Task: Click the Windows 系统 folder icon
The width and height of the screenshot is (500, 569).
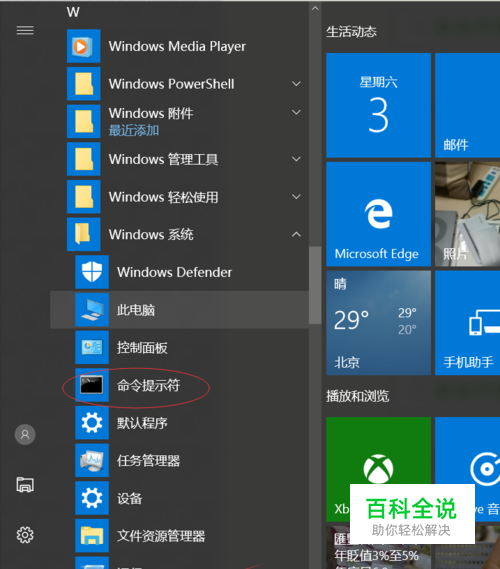Action: point(83,234)
